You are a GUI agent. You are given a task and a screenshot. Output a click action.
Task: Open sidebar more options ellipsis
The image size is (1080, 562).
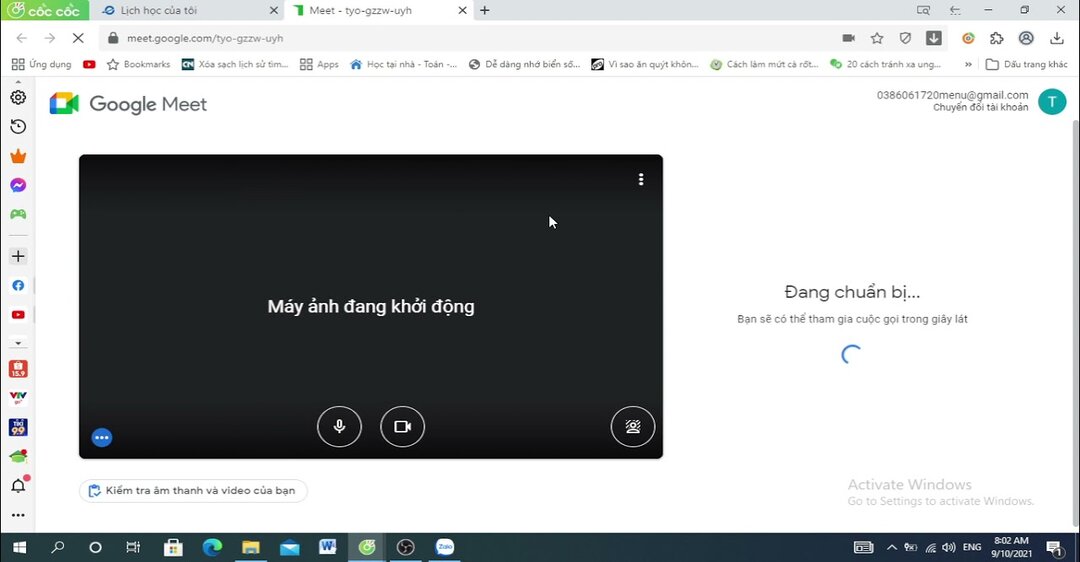(19, 515)
